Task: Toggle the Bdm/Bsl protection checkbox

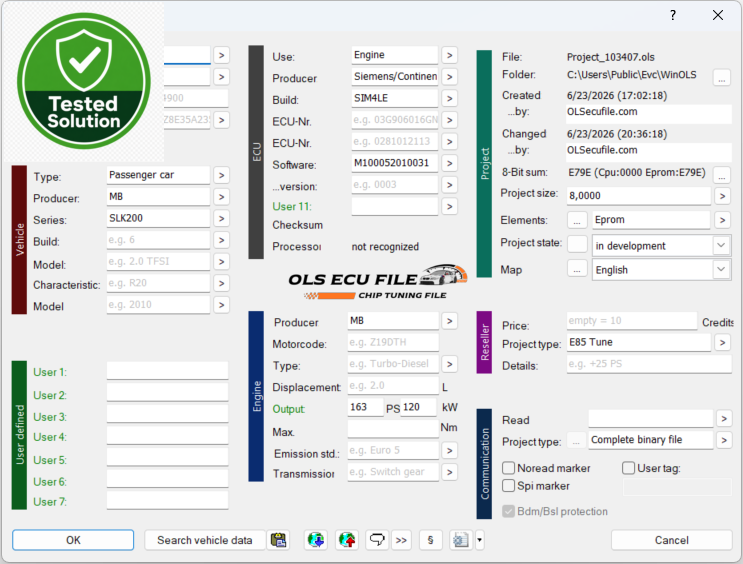Action: (508, 511)
